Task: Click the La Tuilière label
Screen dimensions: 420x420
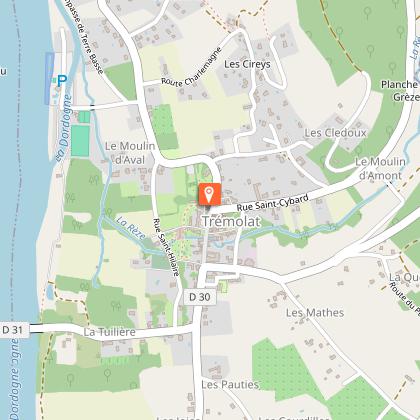Action: [110, 332]
